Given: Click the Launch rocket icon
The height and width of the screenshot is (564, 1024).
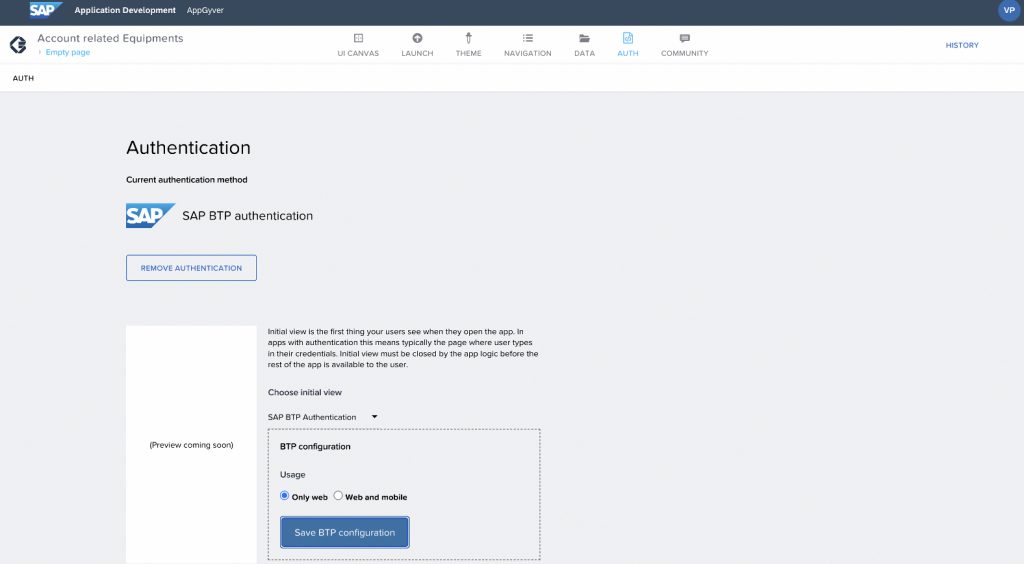Looking at the screenshot, I should (x=417, y=38).
